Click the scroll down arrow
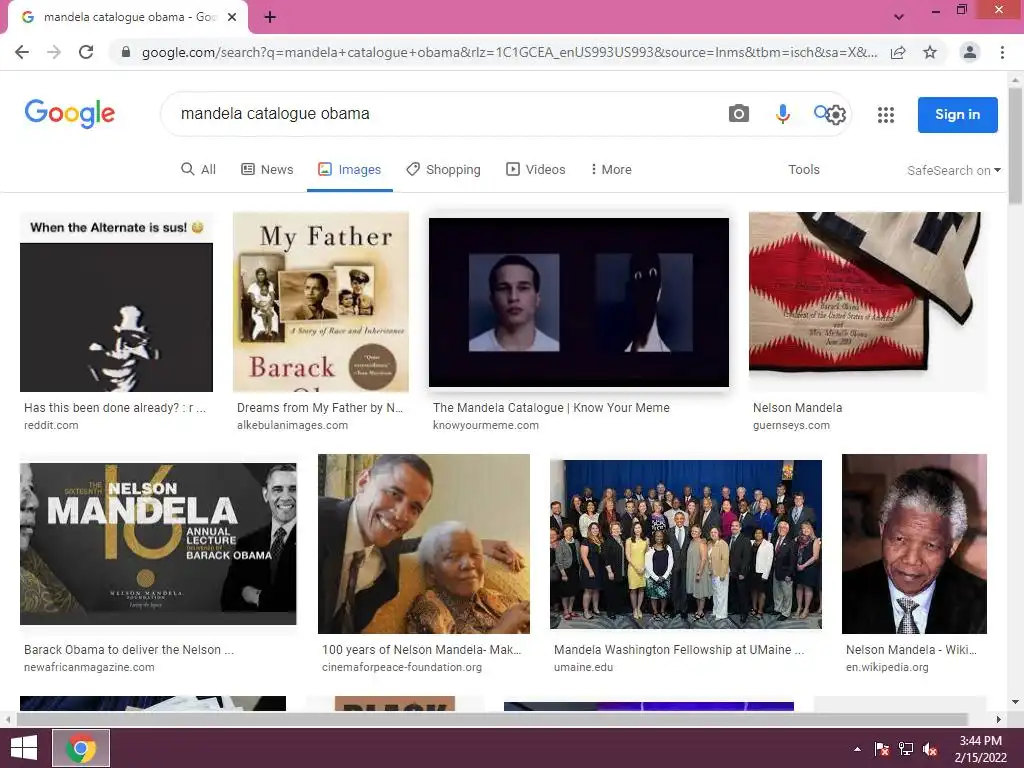This screenshot has width=1024, height=768. 1015,702
